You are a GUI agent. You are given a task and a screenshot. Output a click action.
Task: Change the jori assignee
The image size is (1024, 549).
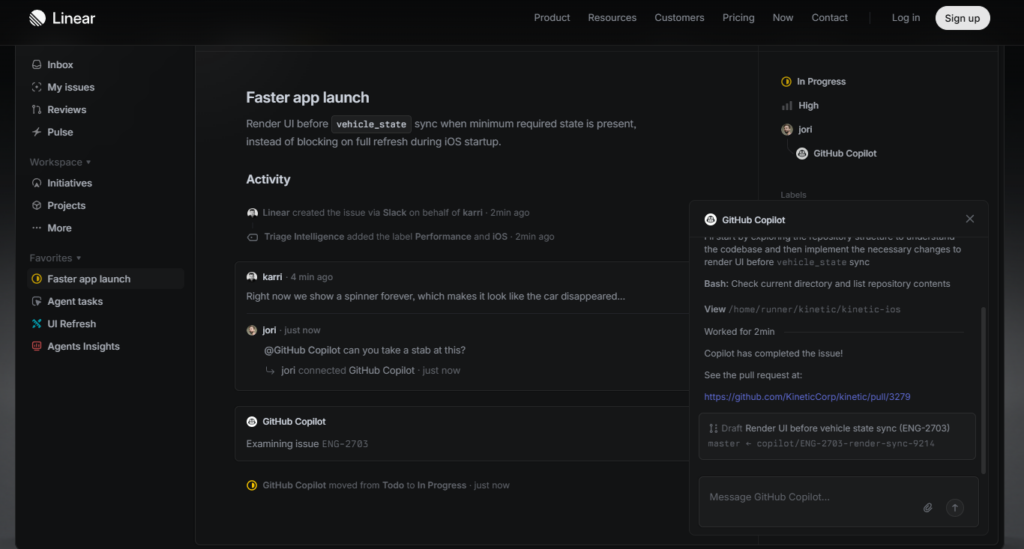pyautogui.click(x=797, y=129)
